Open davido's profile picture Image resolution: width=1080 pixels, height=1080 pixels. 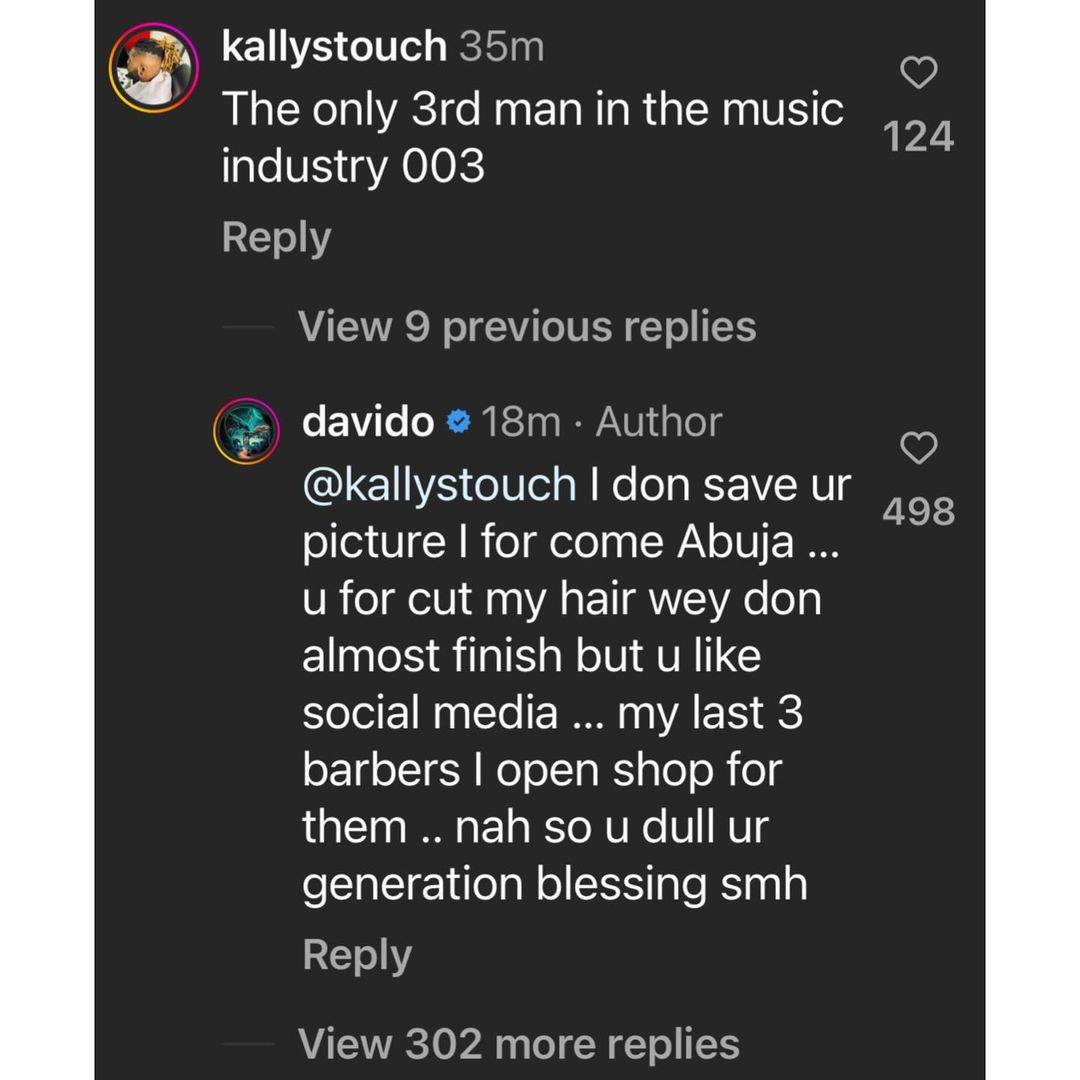[245, 431]
